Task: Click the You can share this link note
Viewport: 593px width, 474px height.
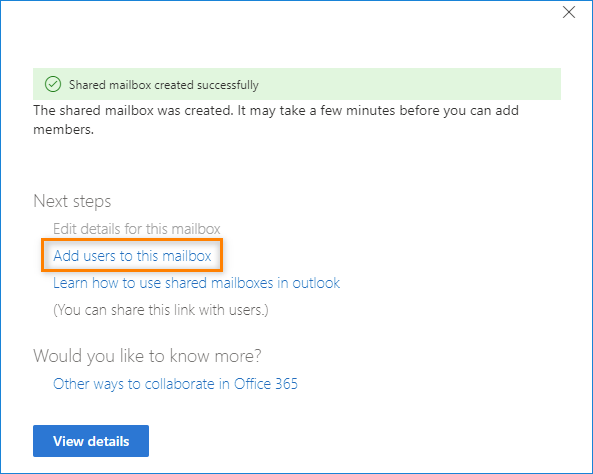Action: (x=161, y=310)
